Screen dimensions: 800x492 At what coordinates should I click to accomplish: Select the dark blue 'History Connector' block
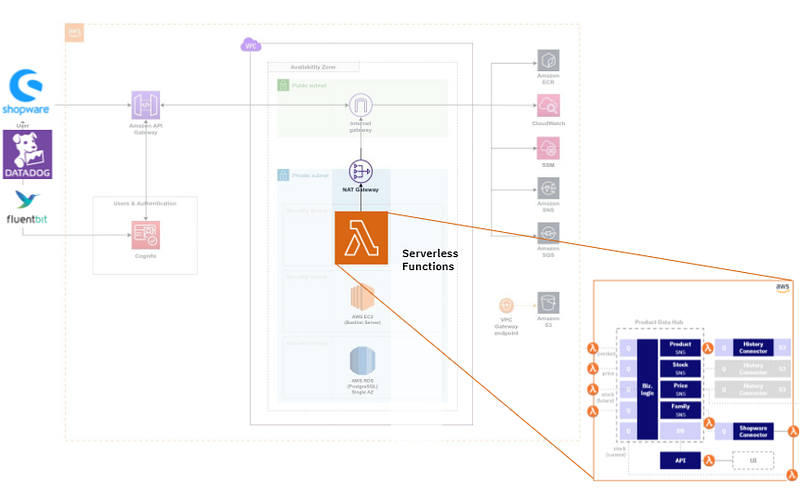(x=753, y=348)
